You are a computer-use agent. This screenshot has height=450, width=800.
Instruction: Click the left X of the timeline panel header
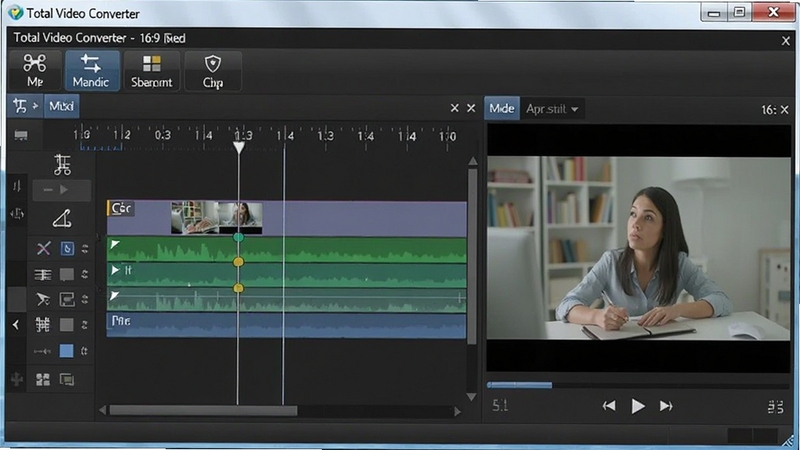pos(455,108)
